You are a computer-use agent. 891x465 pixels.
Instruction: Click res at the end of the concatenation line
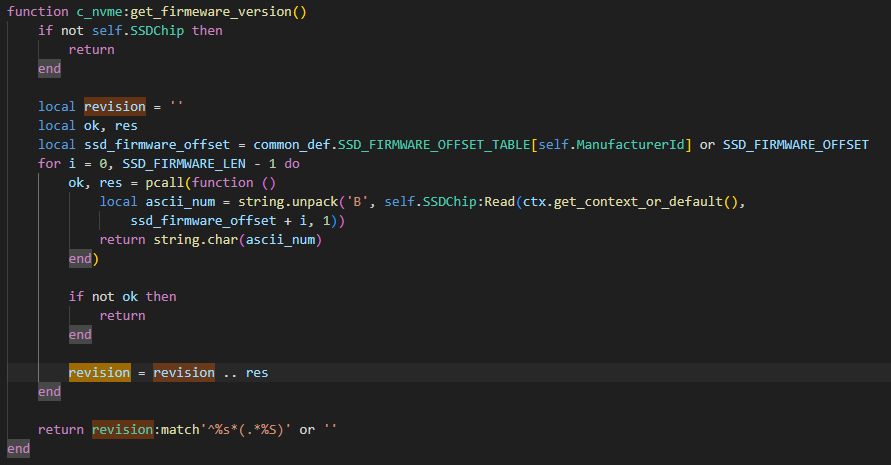[x=257, y=373]
